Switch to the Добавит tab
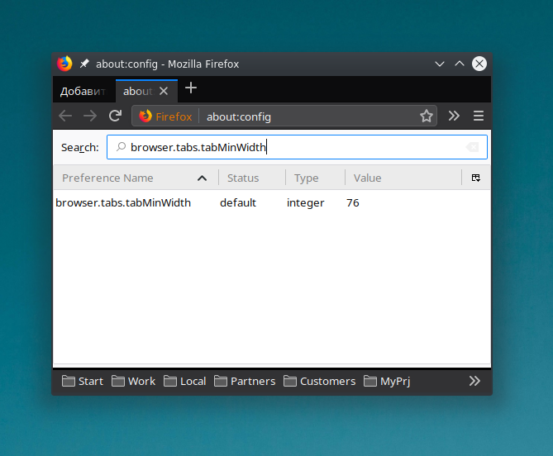This screenshot has height=456, width=553. pos(84,91)
